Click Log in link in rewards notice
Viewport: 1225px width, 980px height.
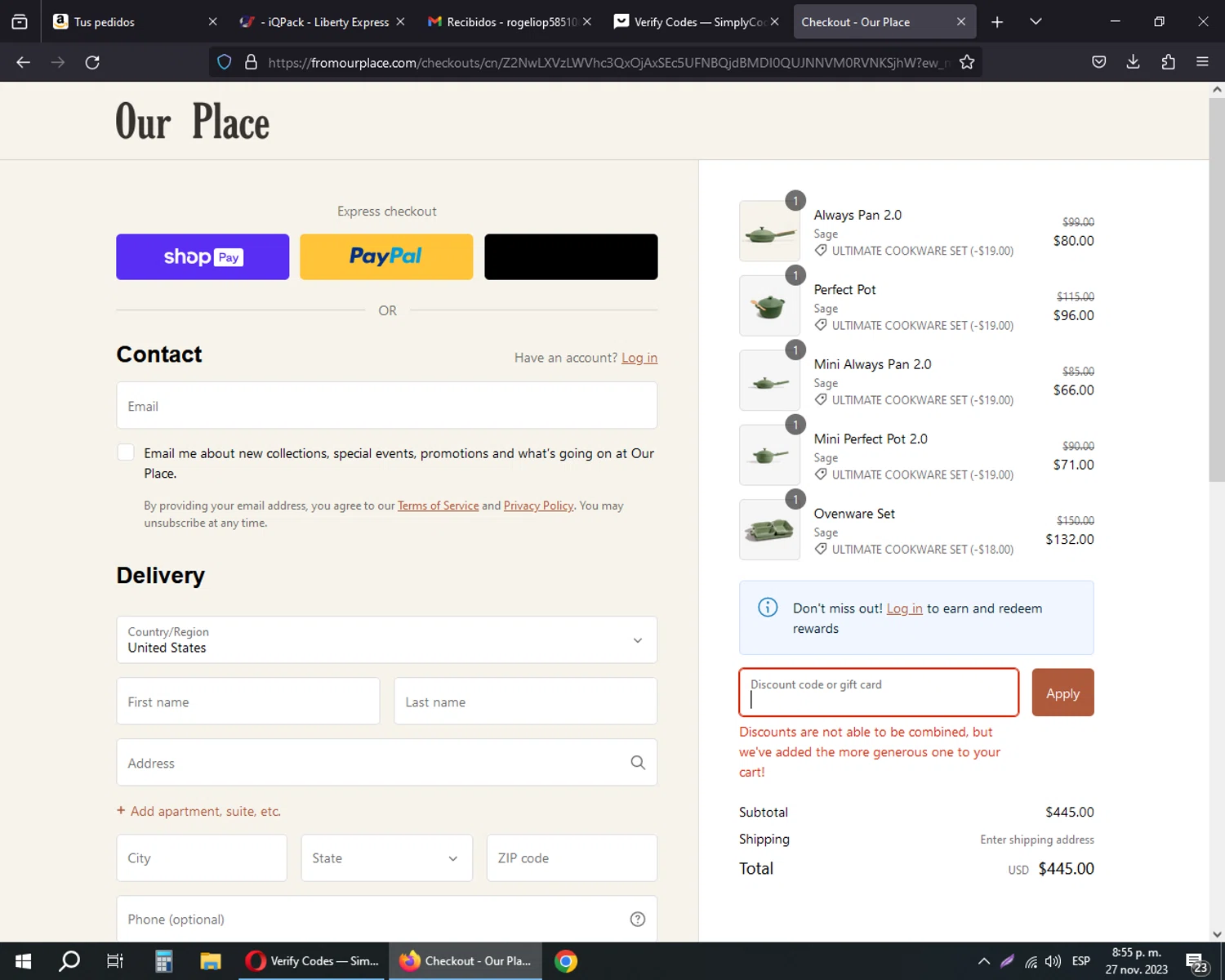(x=904, y=608)
